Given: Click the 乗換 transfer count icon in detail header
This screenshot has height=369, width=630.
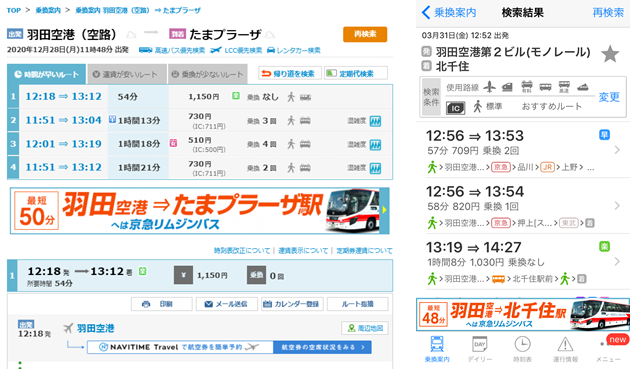Looking at the screenshot, I should coord(256,275).
